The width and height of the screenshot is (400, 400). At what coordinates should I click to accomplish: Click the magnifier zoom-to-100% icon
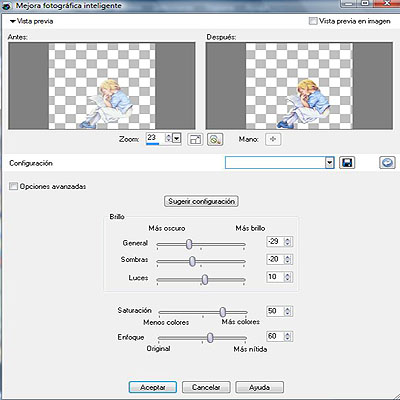(x=215, y=139)
